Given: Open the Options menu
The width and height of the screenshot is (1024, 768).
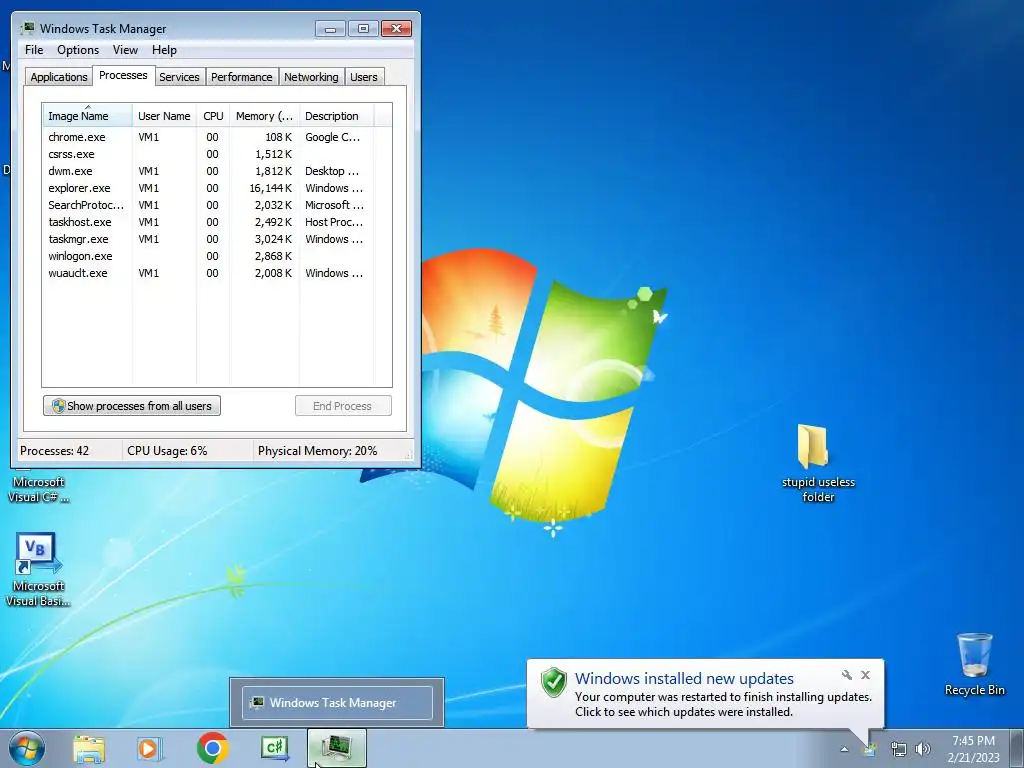Looking at the screenshot, I should (78, 50).
